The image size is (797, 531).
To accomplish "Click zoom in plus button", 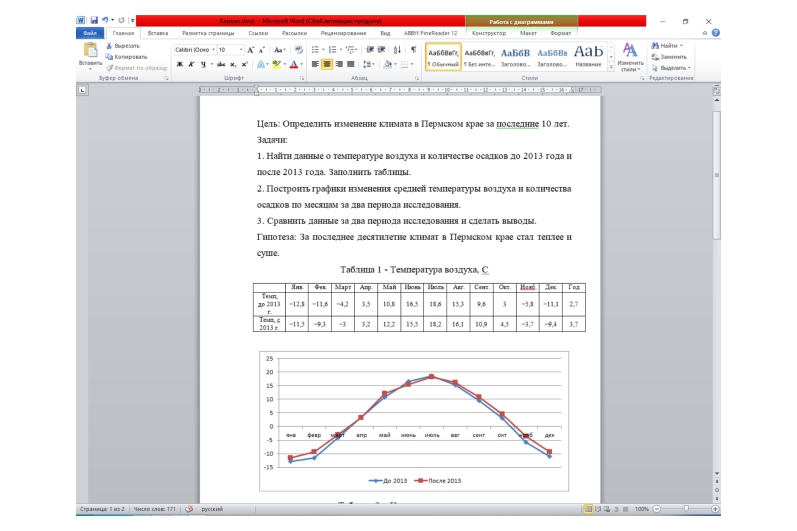I will (x=715, y=509).
